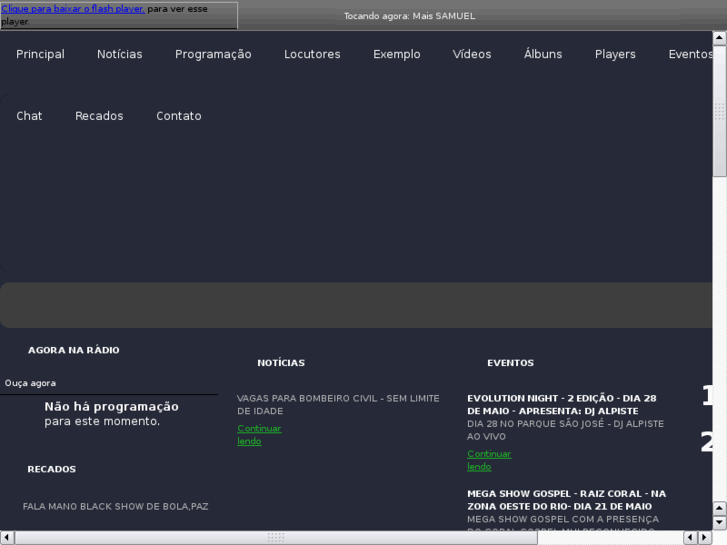This screenshot has width=727, height=545.
Task: Select the Players menu item
Action: [x=615, y=54]
